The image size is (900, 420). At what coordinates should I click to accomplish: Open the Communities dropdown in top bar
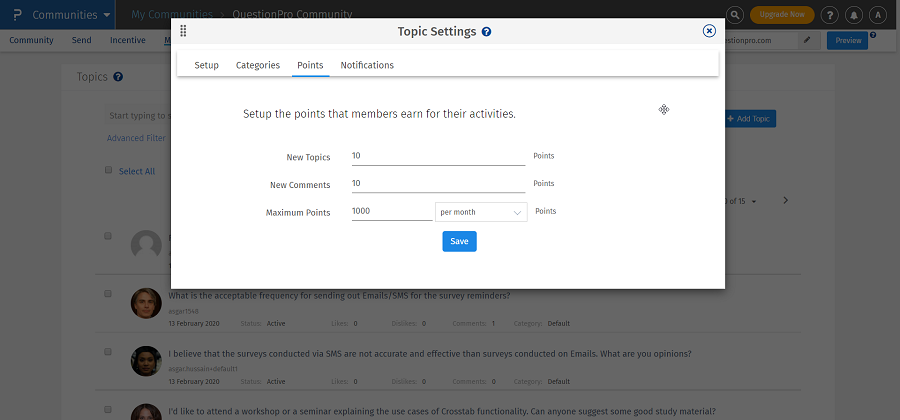pos(71,15)
